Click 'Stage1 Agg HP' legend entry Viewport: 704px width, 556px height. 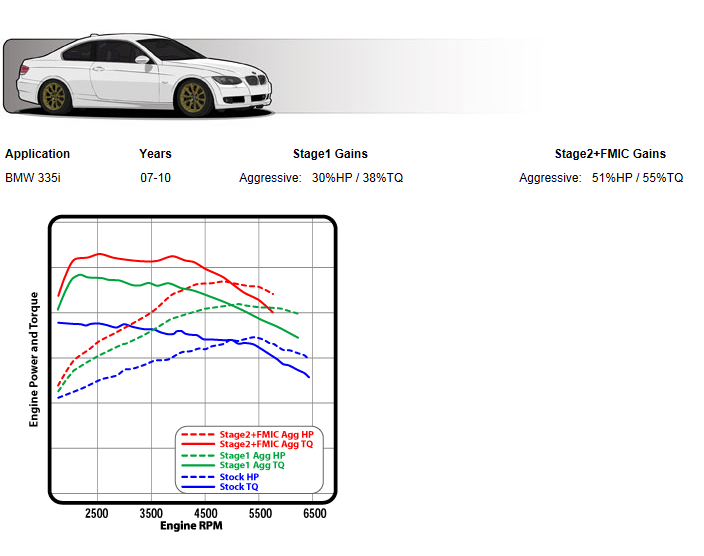252,455
